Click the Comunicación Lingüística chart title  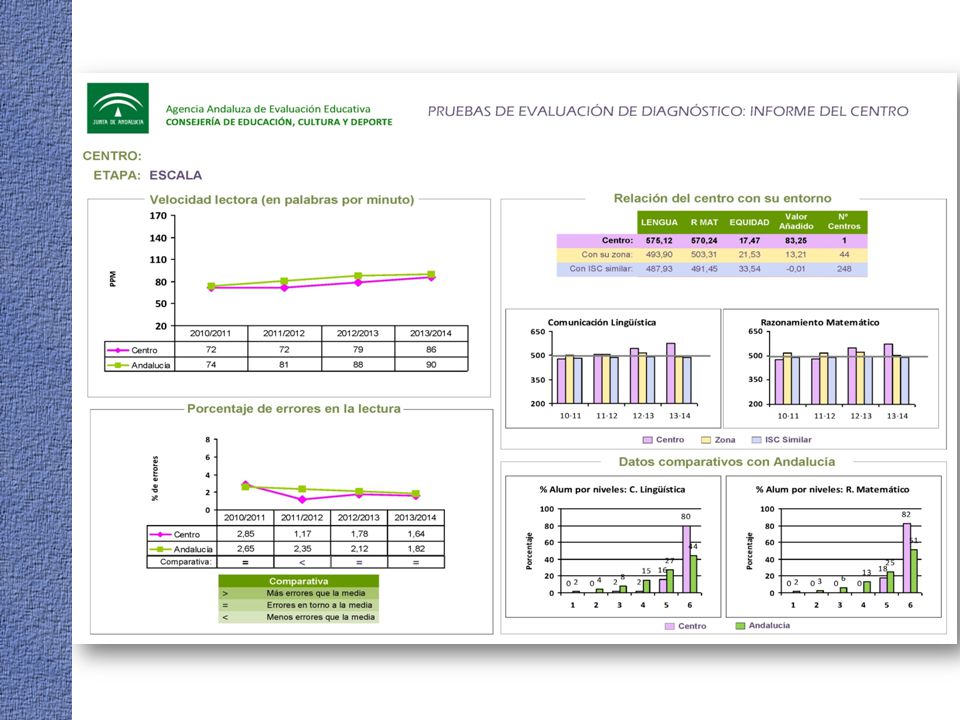[x=601, y=323]
